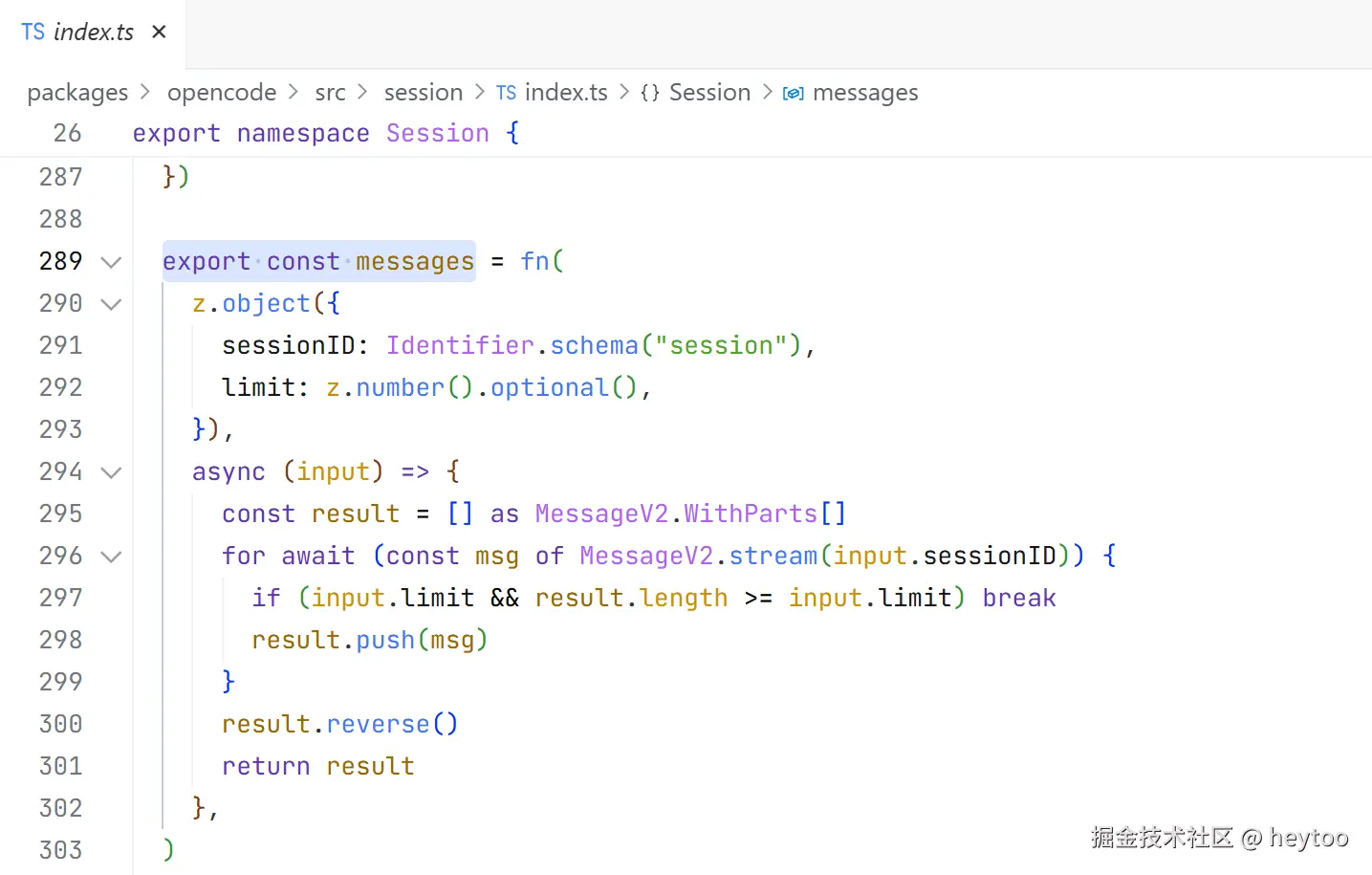Collapse the fold at line 294

tap(111, 472)
